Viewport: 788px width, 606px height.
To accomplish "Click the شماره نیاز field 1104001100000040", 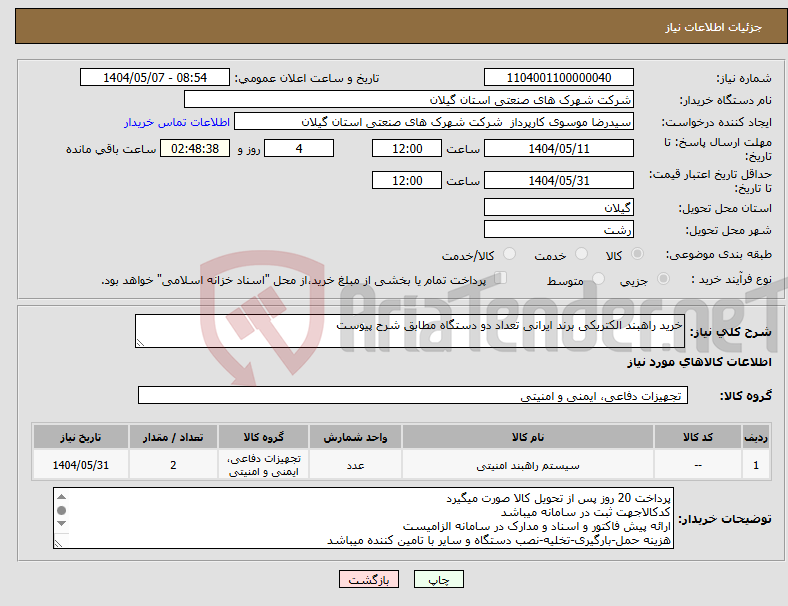I will [558, 77].
